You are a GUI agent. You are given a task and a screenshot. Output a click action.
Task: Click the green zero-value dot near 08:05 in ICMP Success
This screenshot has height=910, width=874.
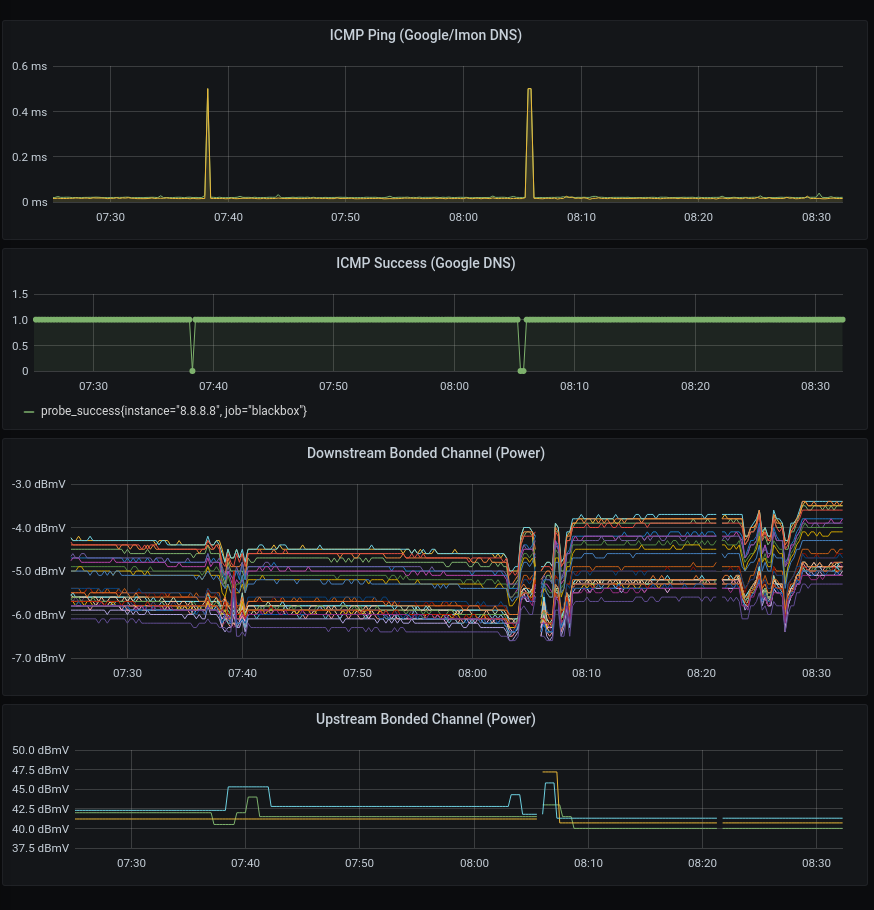(522, 371)
